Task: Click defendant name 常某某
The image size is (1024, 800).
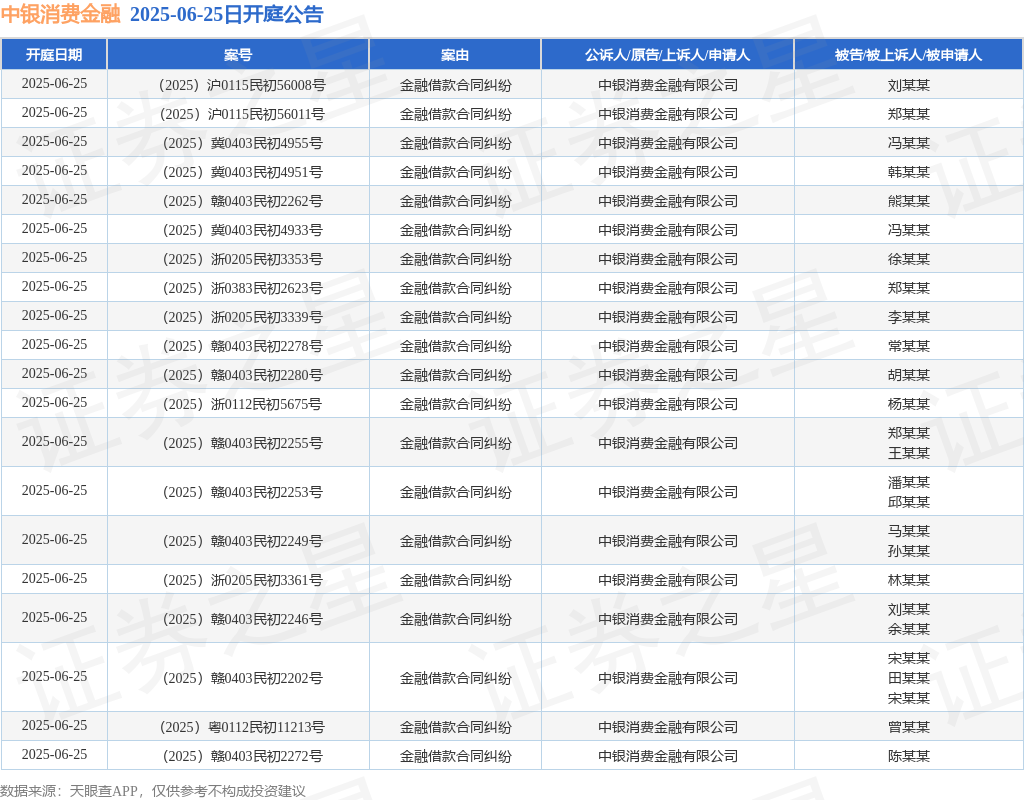Action: (908, 346)
